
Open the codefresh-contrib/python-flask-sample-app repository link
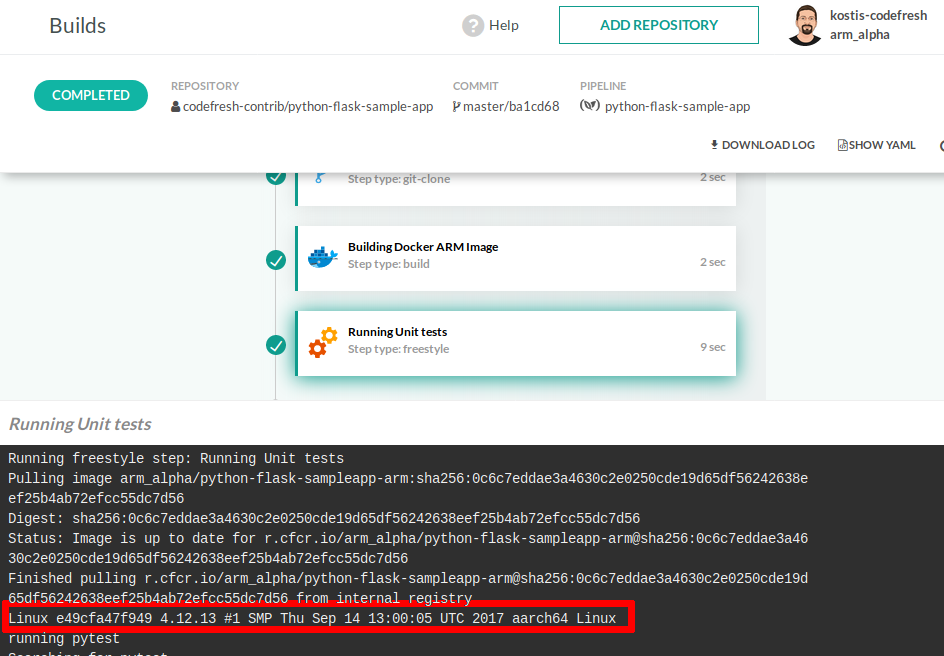pyautogui.click(x=307, y=106)
